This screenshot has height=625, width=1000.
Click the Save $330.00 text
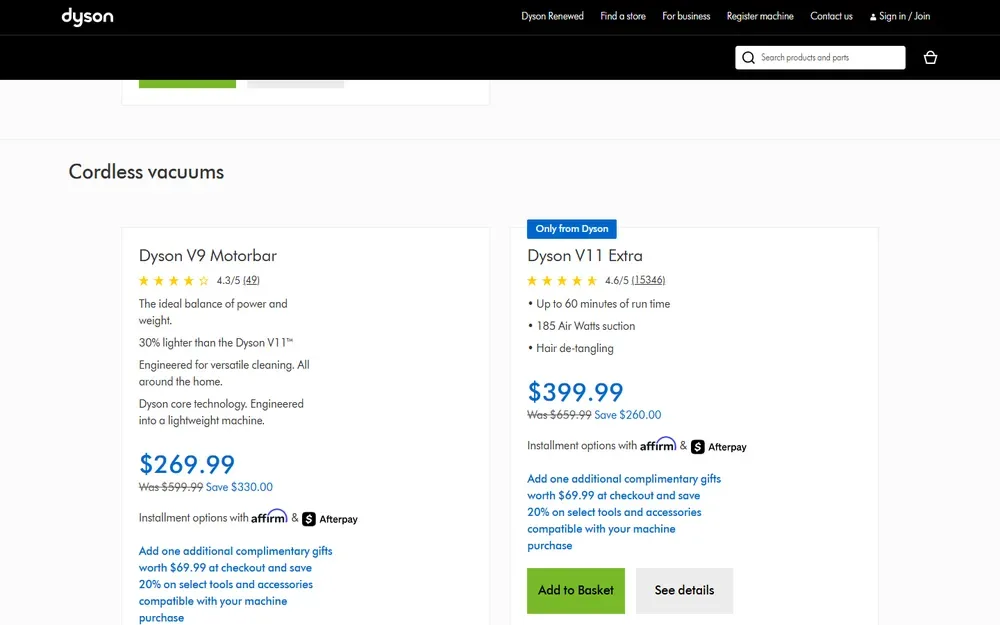(x=239, y=487)
